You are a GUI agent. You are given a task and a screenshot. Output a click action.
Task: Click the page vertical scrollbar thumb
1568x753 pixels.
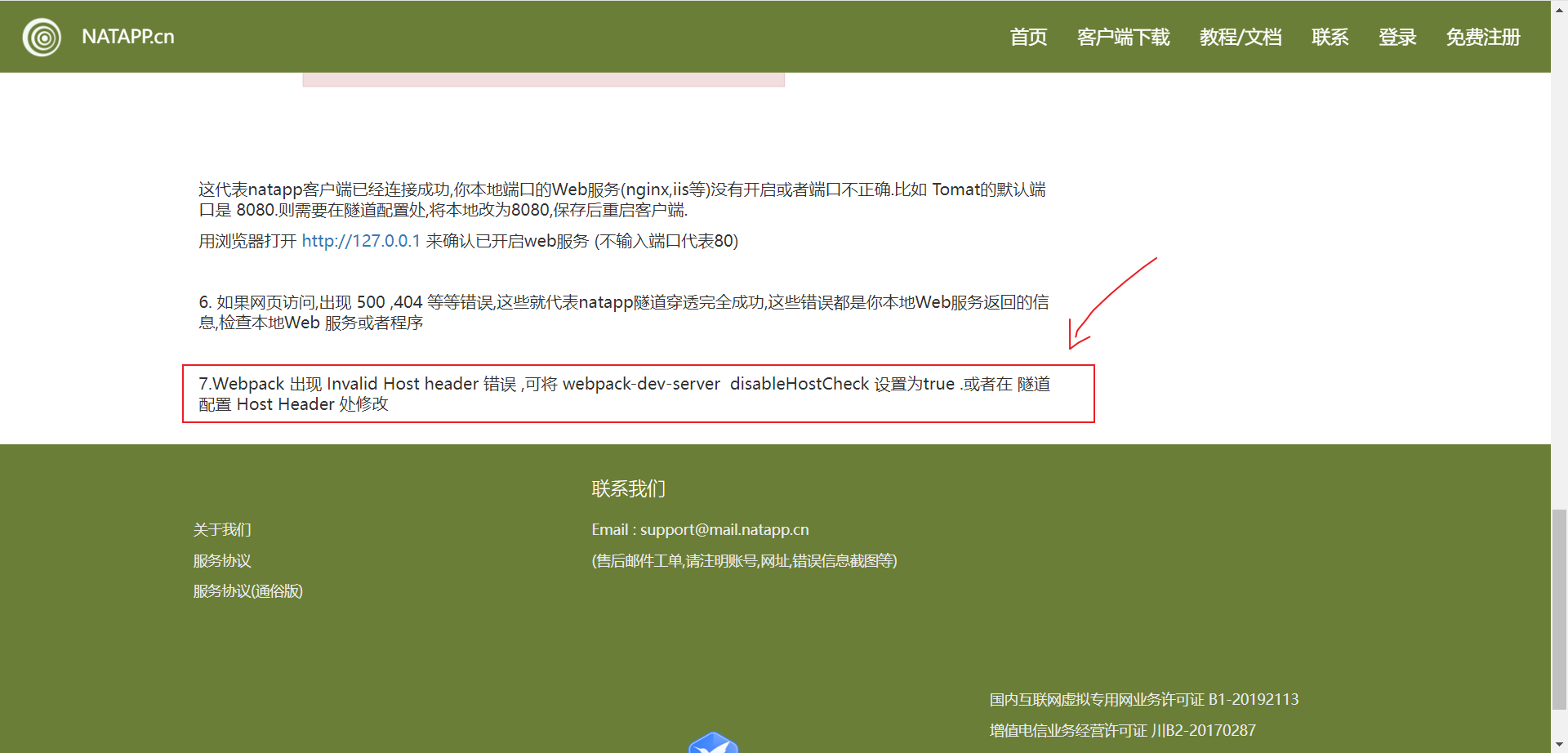(1559, 609)
